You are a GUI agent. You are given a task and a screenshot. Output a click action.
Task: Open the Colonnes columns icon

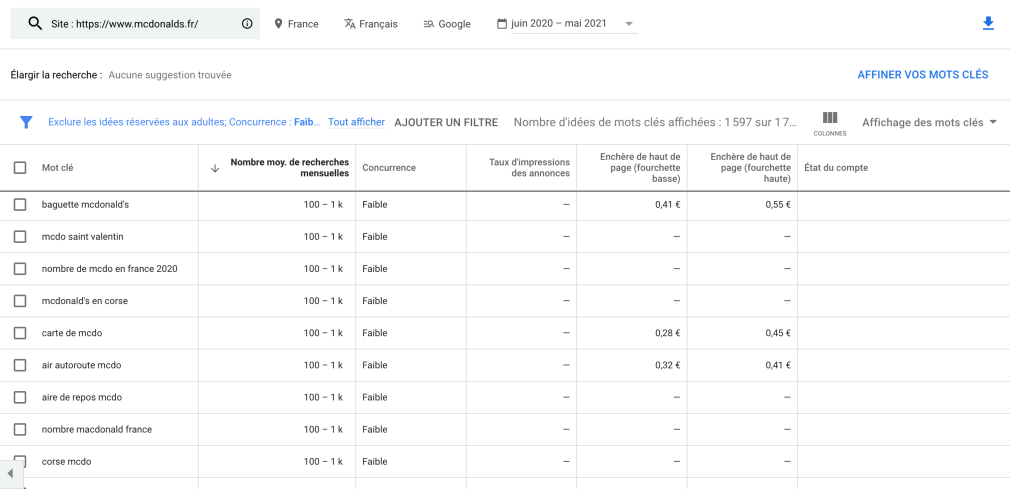click(x=830, y=123)
